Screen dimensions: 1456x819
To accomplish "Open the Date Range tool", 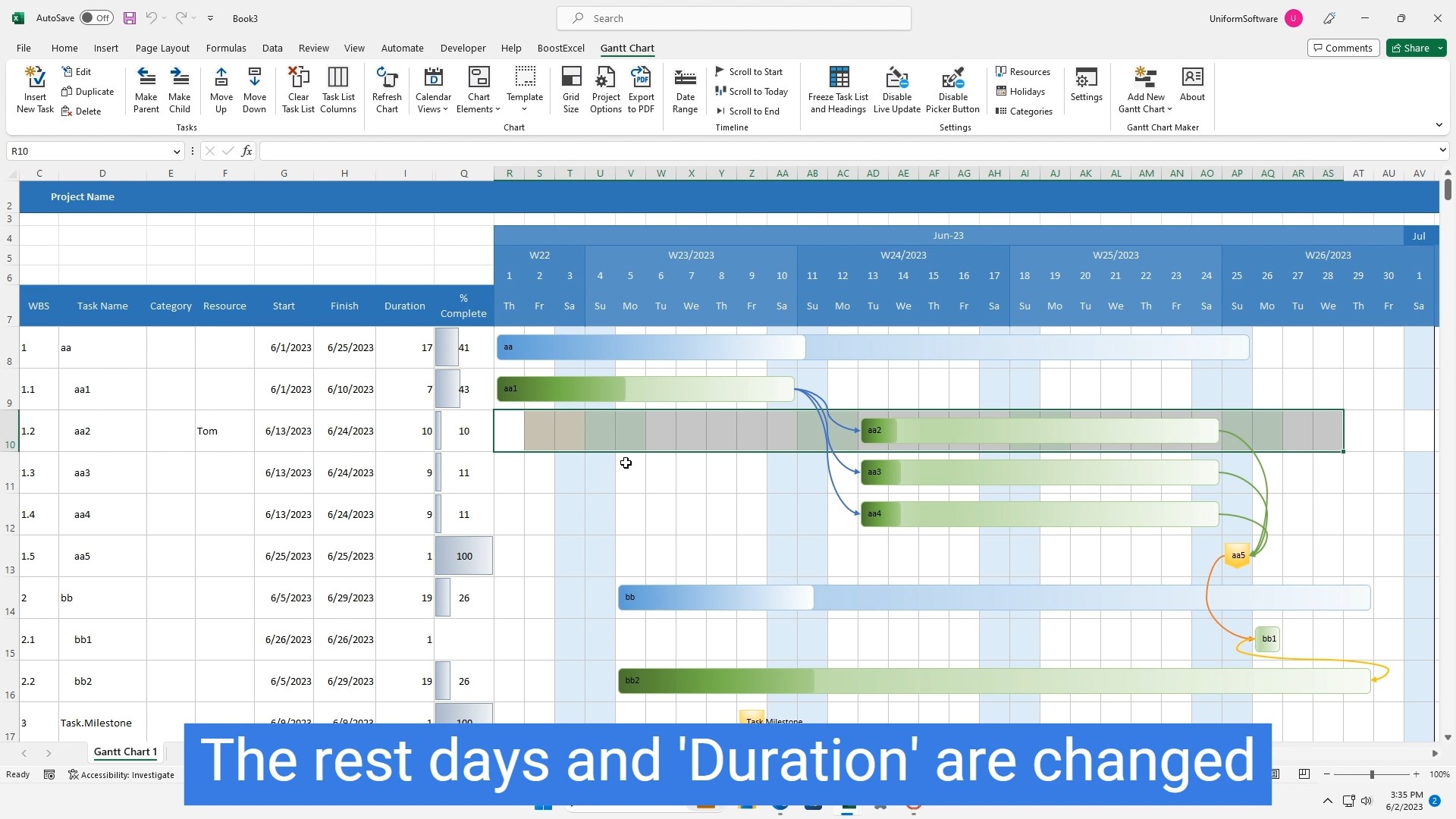I will click(x=685, y=78).
